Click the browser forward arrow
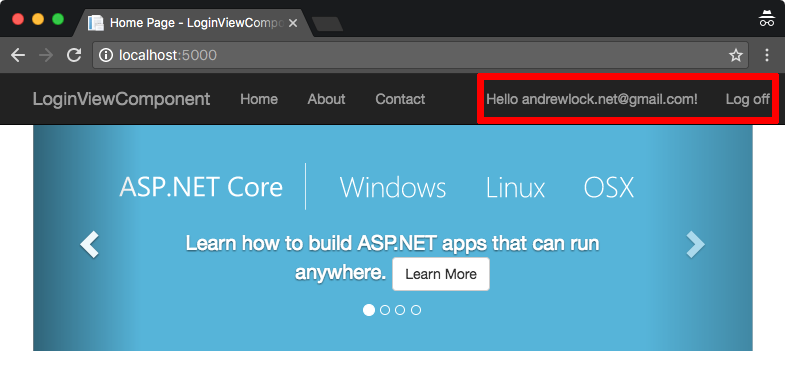Image resolution: width=785 pixels, height=366 pixels. pyautogui.click(x=46, y=55)
